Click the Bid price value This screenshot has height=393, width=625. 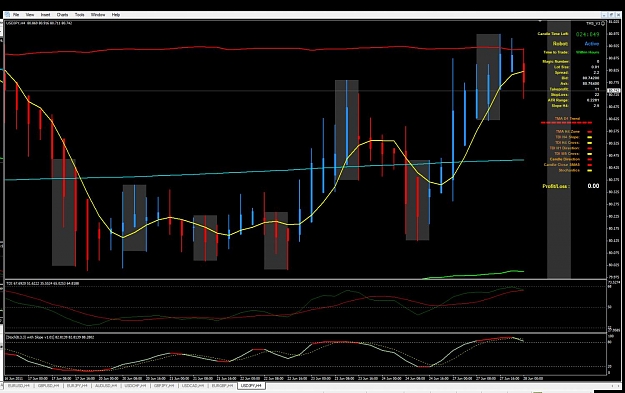[591, 78]
